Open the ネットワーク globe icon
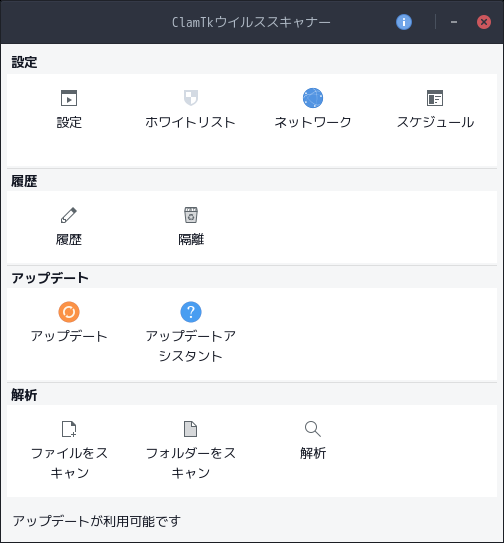This screenshot has width=504, height=543. tap(313, 98)
